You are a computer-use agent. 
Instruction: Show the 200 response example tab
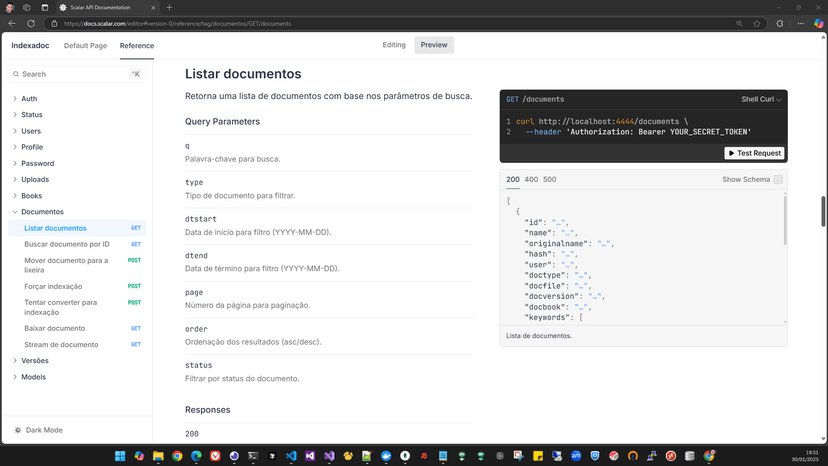pyautogui.click(x=513, y=180)
